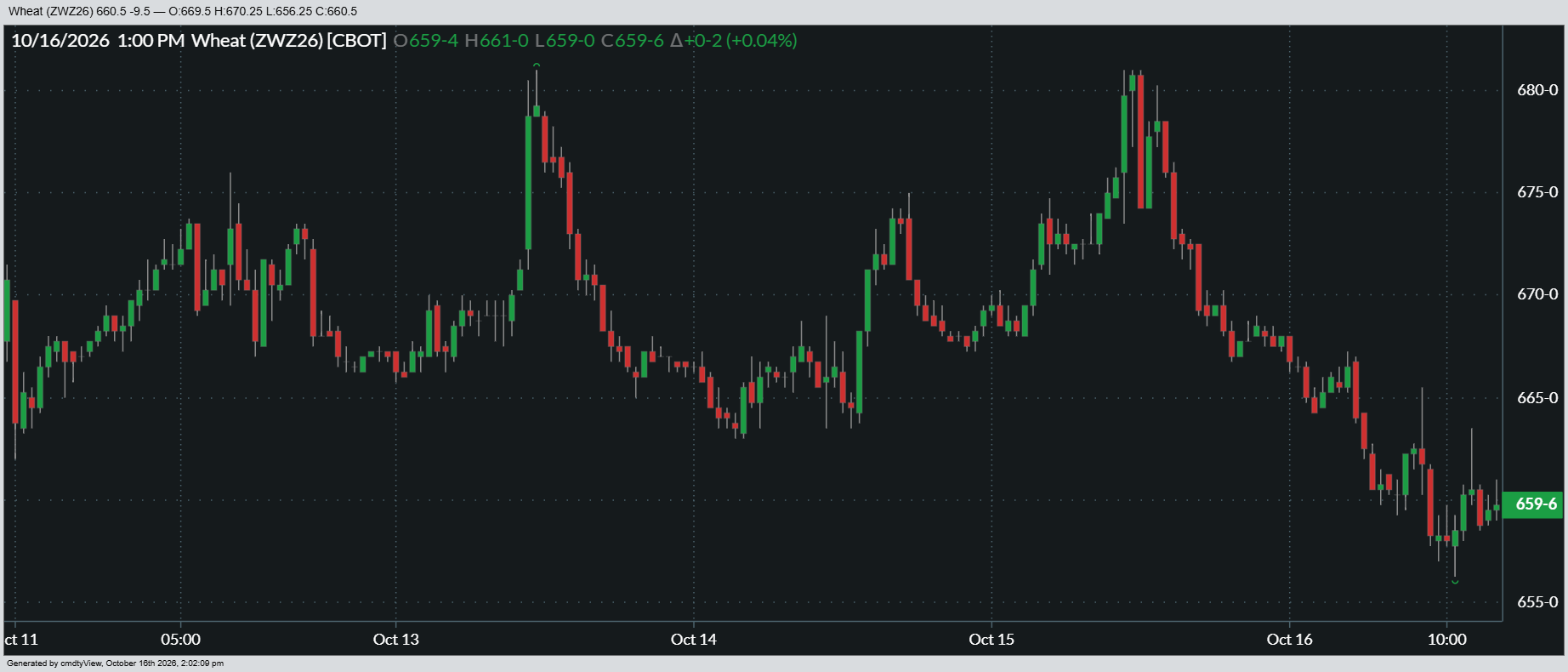The height and width of the screenshot is (672, 1568).
Task: Click the H:670.25 value in the top title line
Action: pos(240,12)
